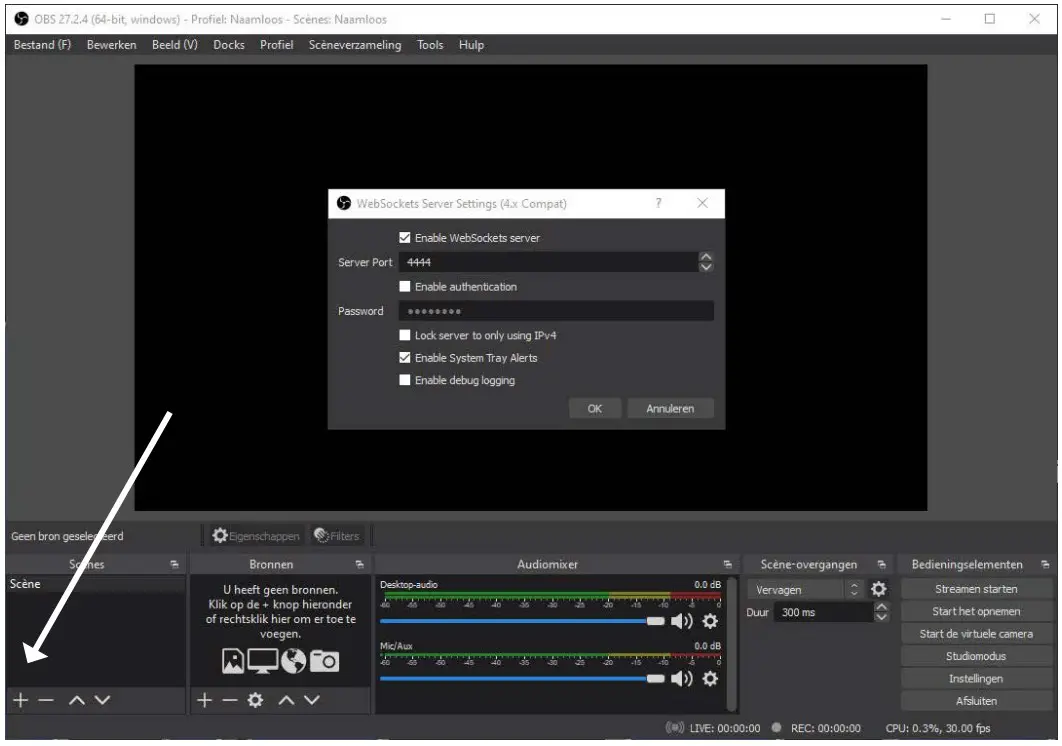The image size is (1062, 746).
Task: Toggle Enable System Tray Alerts checkbox
Action: tap(405, 358)
